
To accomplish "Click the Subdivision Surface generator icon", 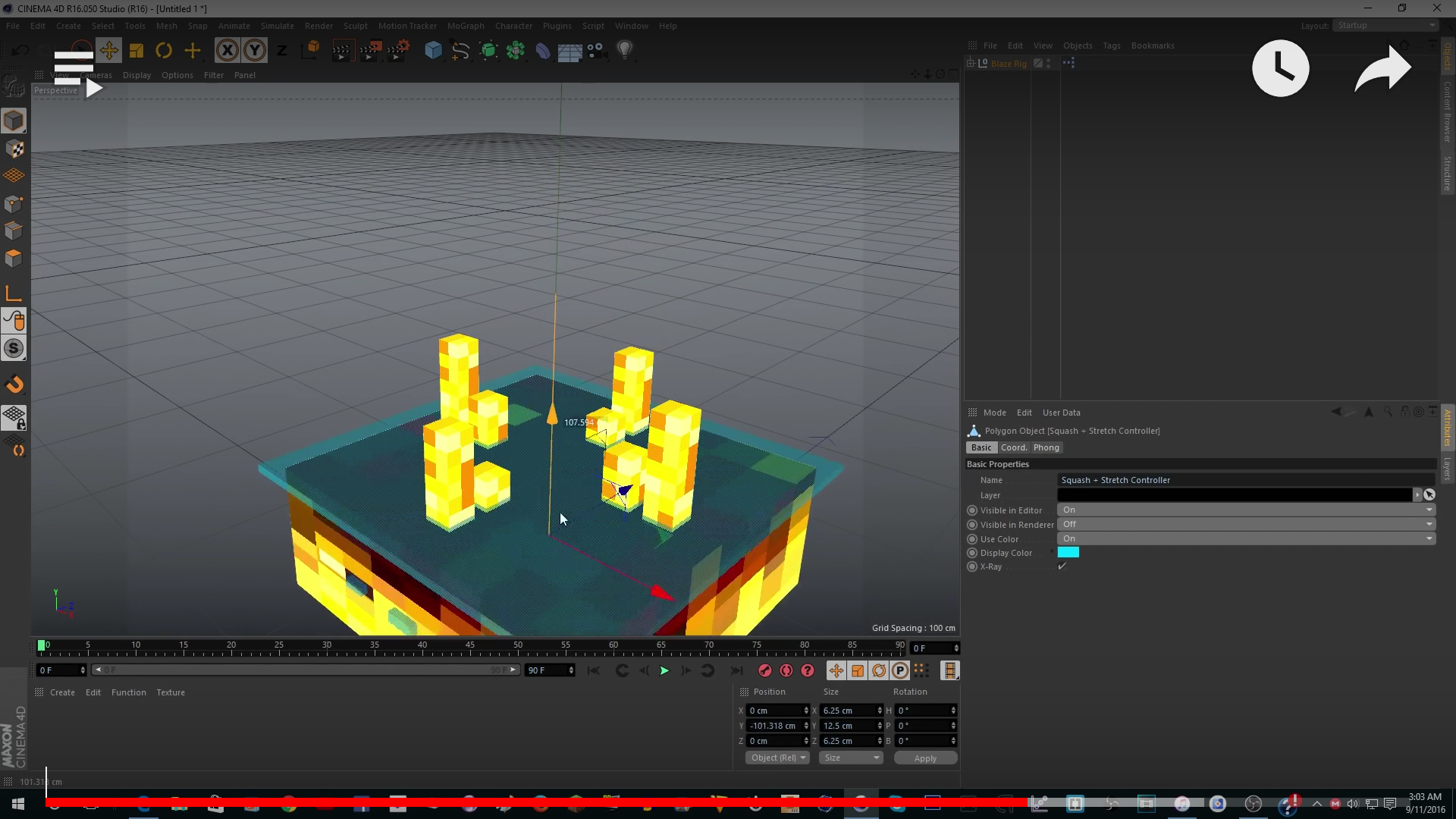I will coord(488,51).
